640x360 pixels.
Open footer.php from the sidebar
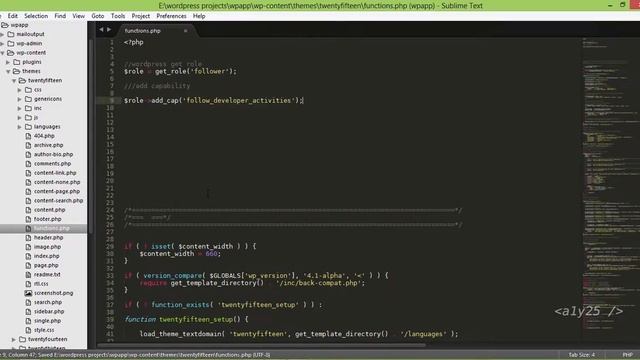47,219
